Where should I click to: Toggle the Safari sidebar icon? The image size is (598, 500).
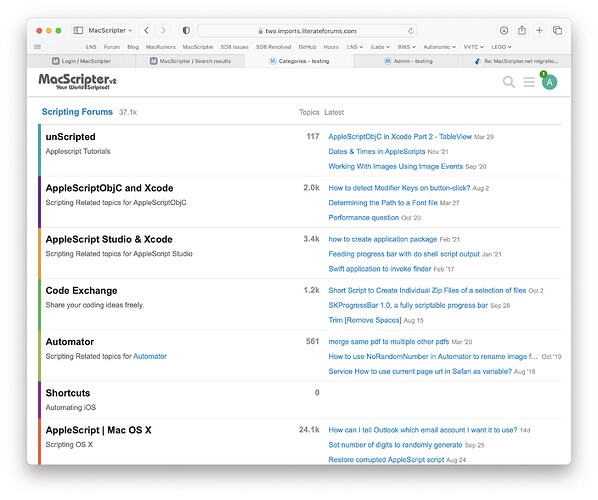click(x=78, y=31)
